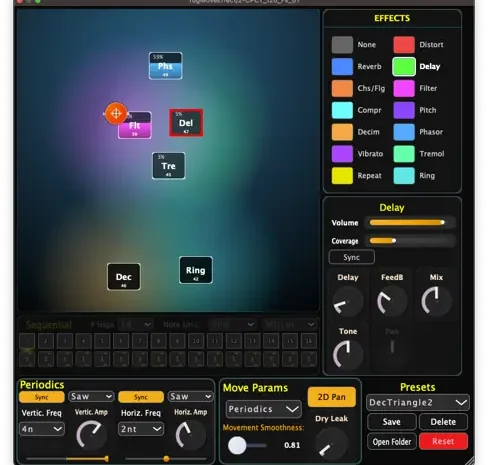
Task: Open the sequencer Note Unit dropdown
Action: tap(231, 324)
